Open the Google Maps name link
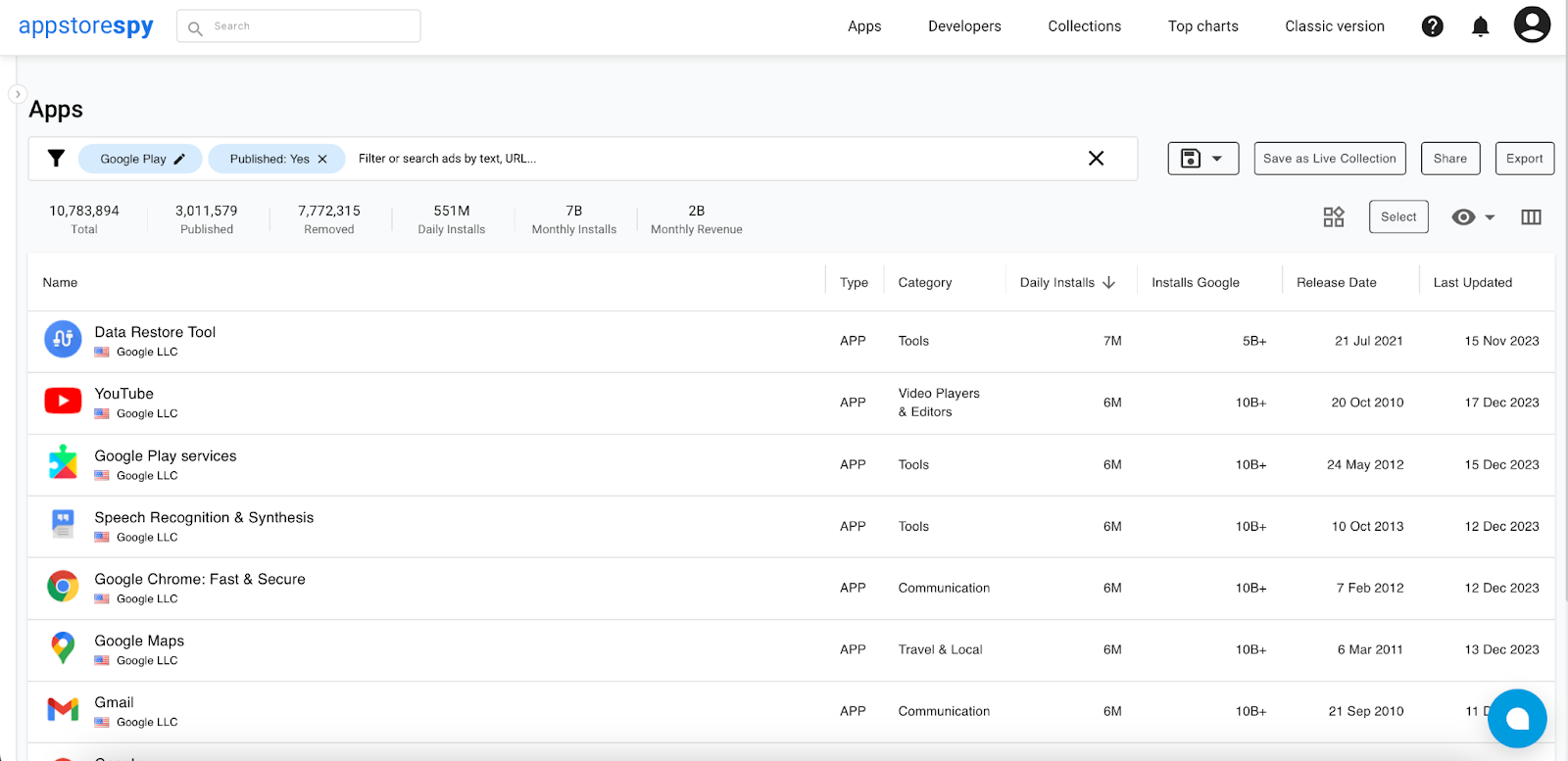The width and height of the screenshot is (1568, 761). click(x=139, y=641)
